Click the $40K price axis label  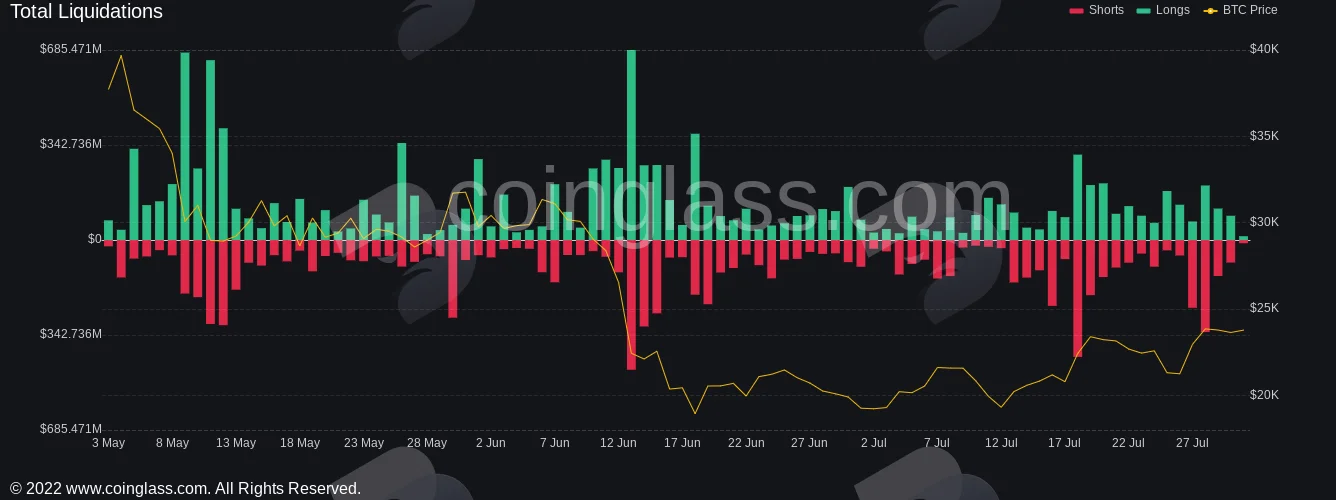point(1264,49)
